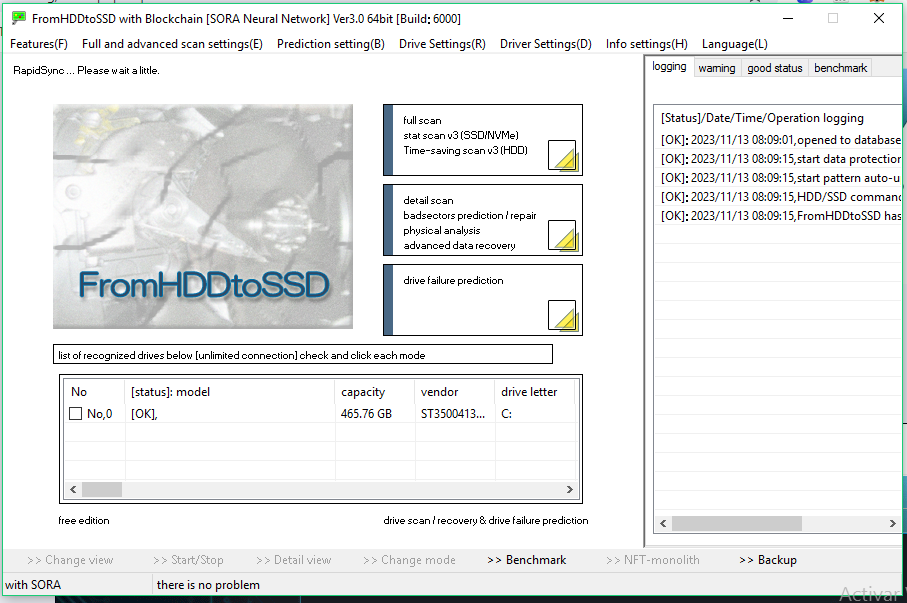907x603 pixels.
Task: Click the >> Start/Stop button
Action: (x=188, y=560)
